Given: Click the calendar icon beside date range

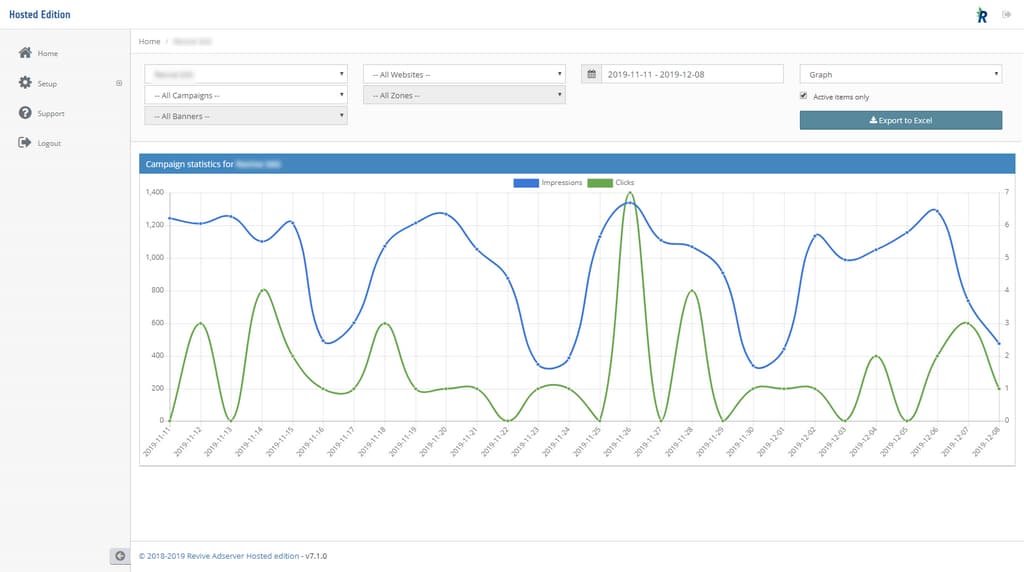Looking at the screenshot, I should point(591,74).
